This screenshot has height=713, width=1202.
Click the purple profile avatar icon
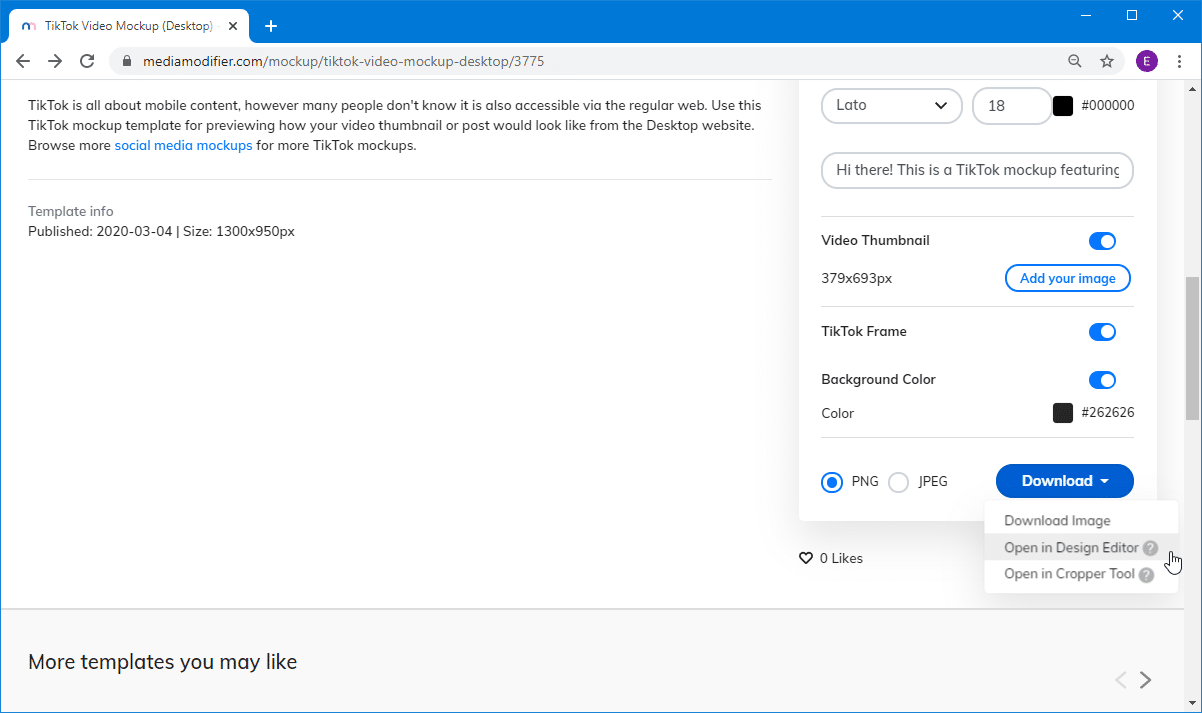(1146, 61)
